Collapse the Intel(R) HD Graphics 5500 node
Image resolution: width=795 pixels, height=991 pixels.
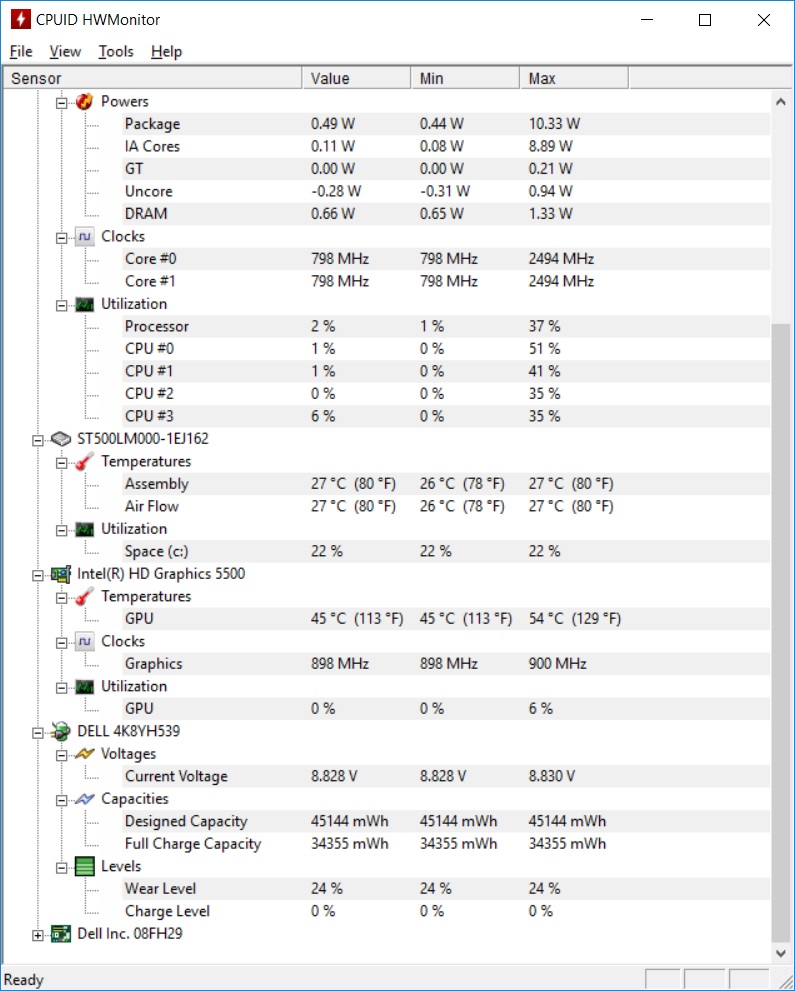pyautogui.click(x=38, y=574)
